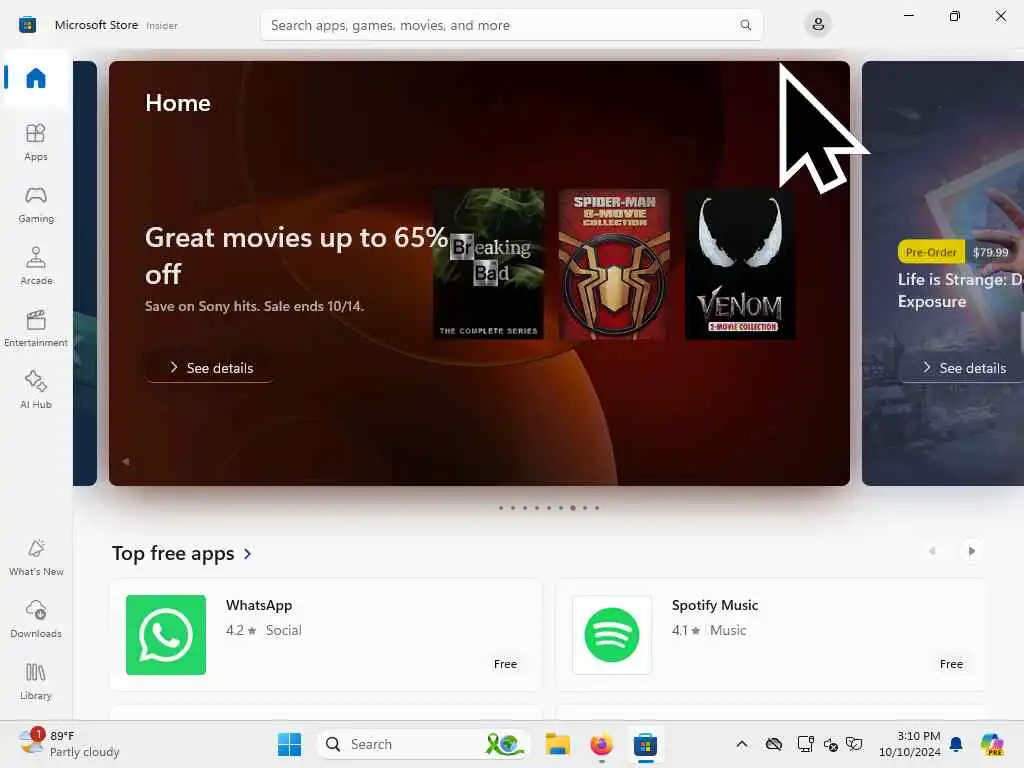This screenshot has height=768, width=1024.
Task: Select the last carousel page dot
Action: pos(597,507)
